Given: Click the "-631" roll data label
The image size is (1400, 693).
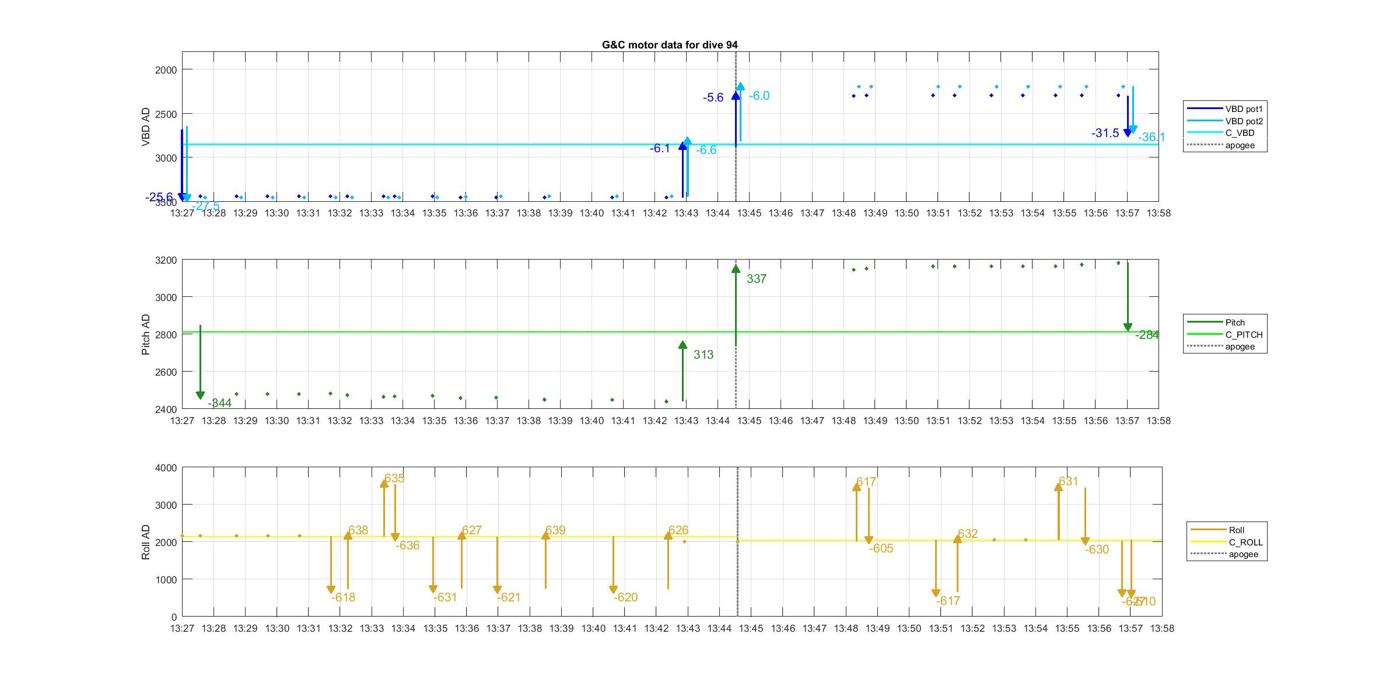Looking at the screenshot, I should 445,598.
